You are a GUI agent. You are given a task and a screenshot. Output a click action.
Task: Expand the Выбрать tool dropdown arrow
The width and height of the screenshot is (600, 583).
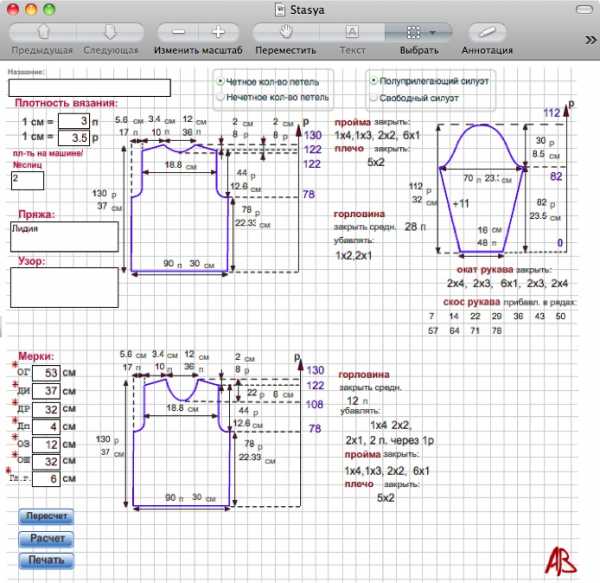(433, 32)
